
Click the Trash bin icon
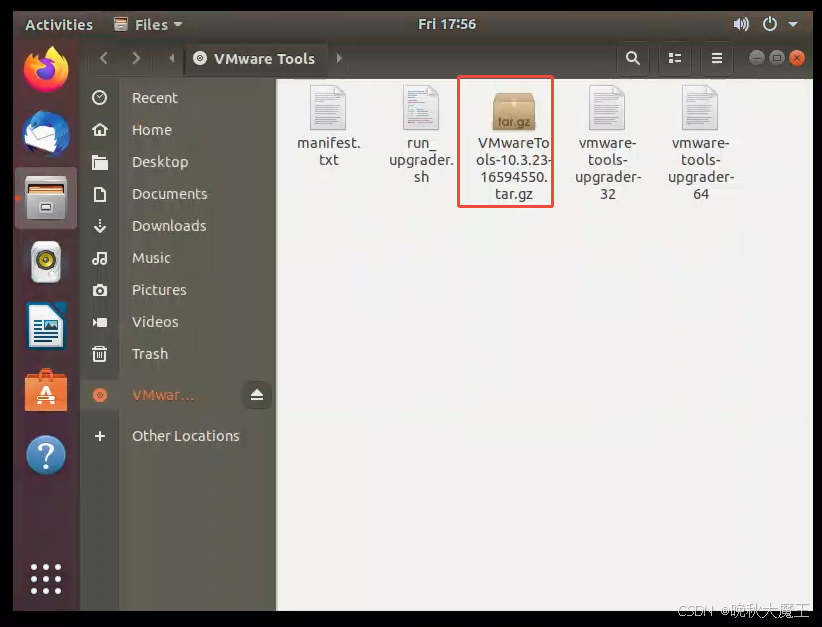click(100, 354)
